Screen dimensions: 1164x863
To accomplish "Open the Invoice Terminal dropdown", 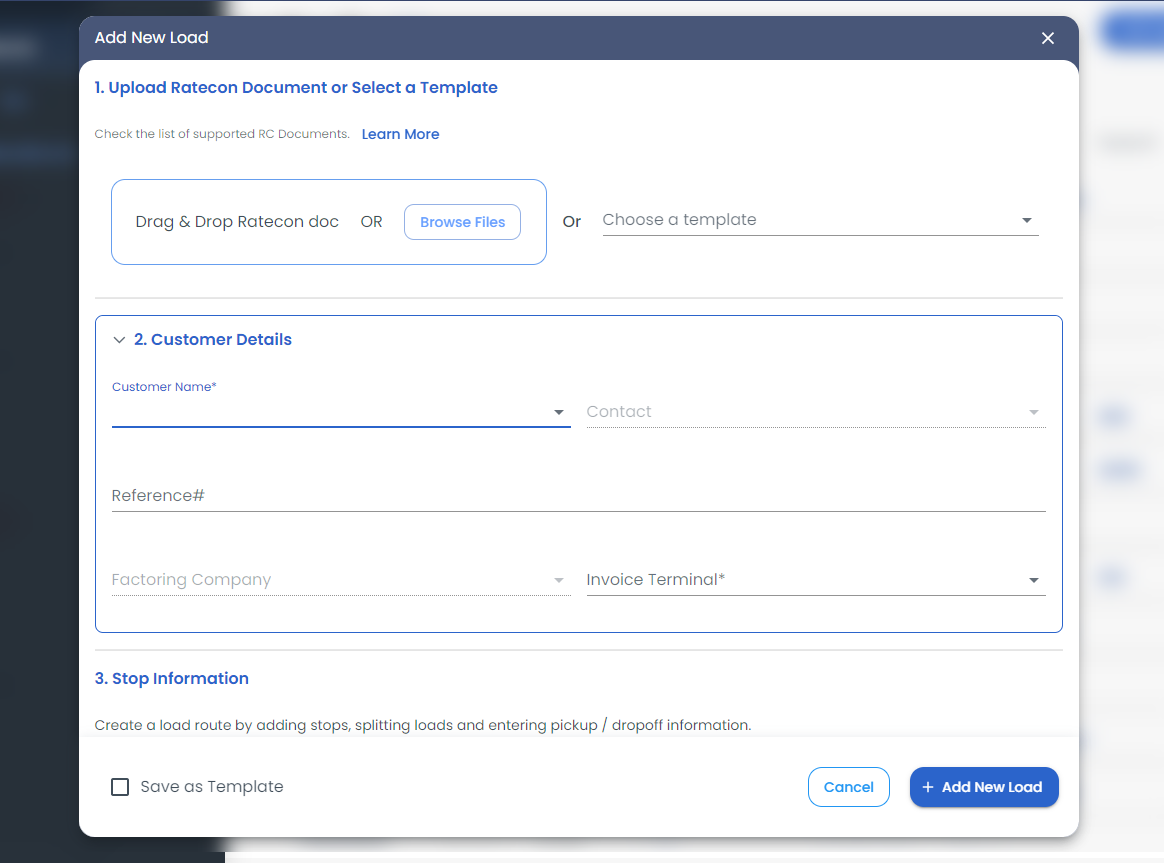I will coord(815,580).
